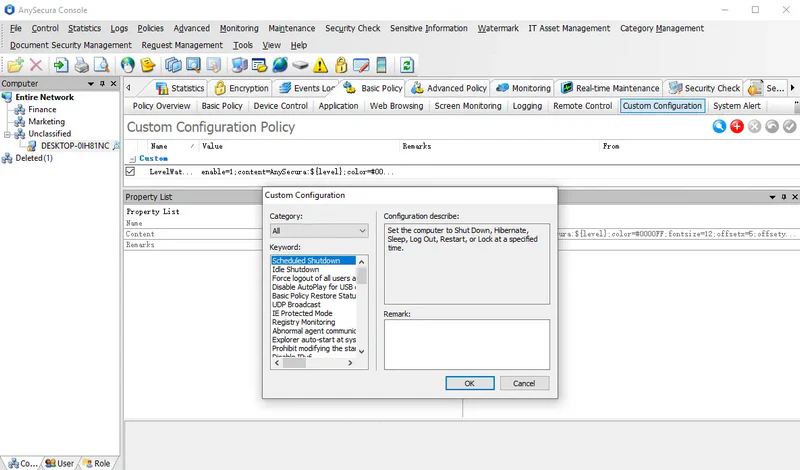Close the Computer panel
This screenshot has height=470, width=800.
113,84
